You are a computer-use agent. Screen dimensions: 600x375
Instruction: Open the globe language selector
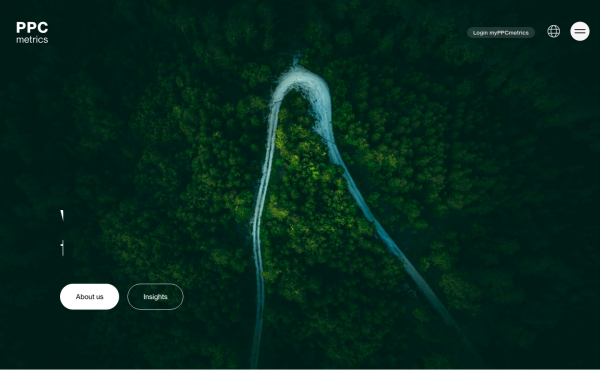553,31
